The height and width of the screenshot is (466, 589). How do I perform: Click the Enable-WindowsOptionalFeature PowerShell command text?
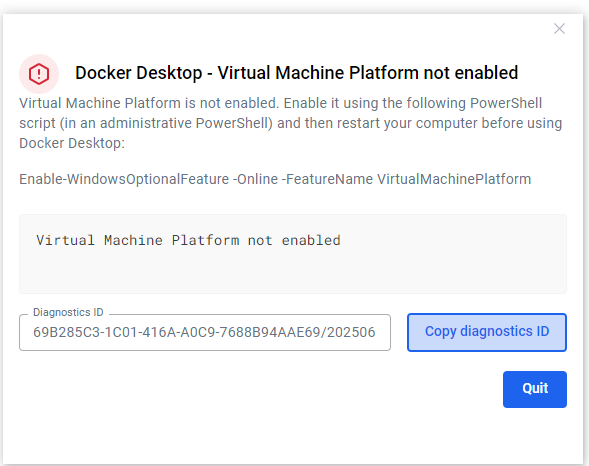tap(275, 179)
